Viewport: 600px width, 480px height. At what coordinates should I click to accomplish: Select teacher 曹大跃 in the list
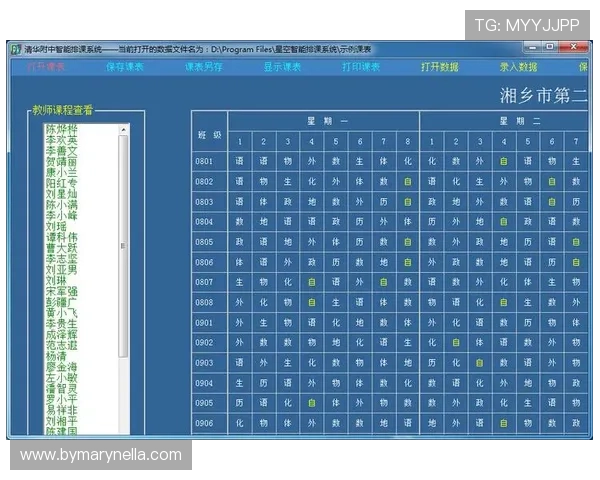coord(62,248)
